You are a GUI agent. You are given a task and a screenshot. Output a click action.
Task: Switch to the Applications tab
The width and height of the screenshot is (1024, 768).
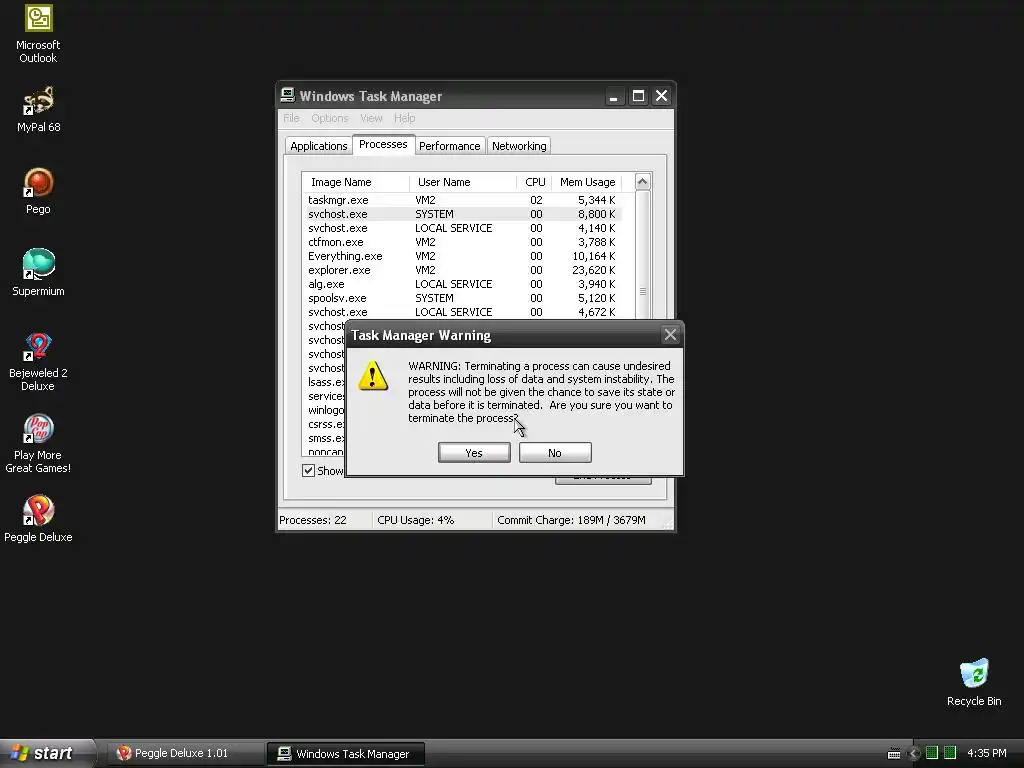(x=319, y=146)
